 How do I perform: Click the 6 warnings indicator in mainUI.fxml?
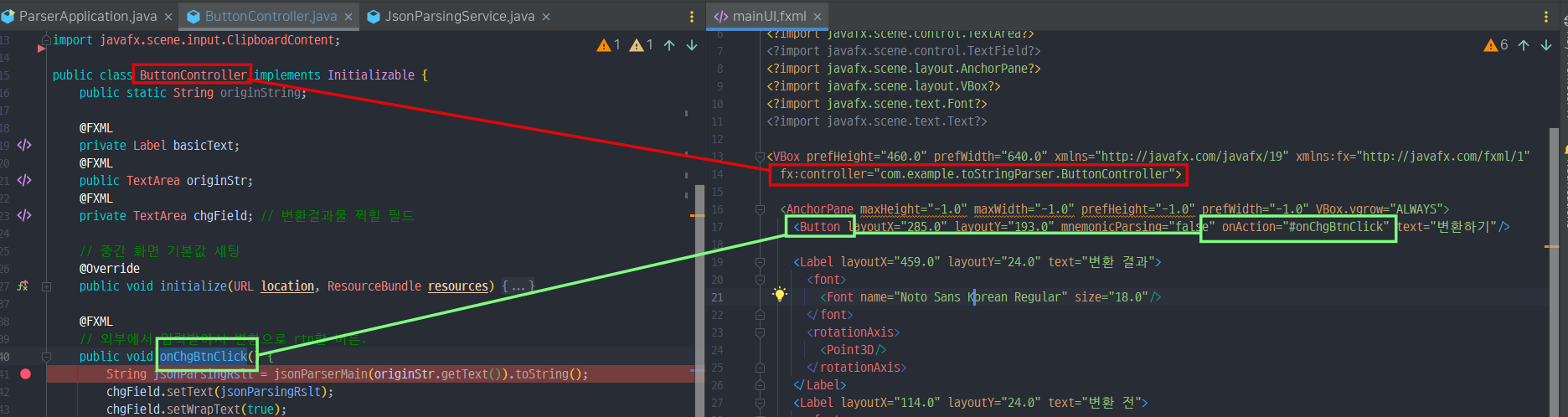pyautogui.click(x=1496, y=45)
